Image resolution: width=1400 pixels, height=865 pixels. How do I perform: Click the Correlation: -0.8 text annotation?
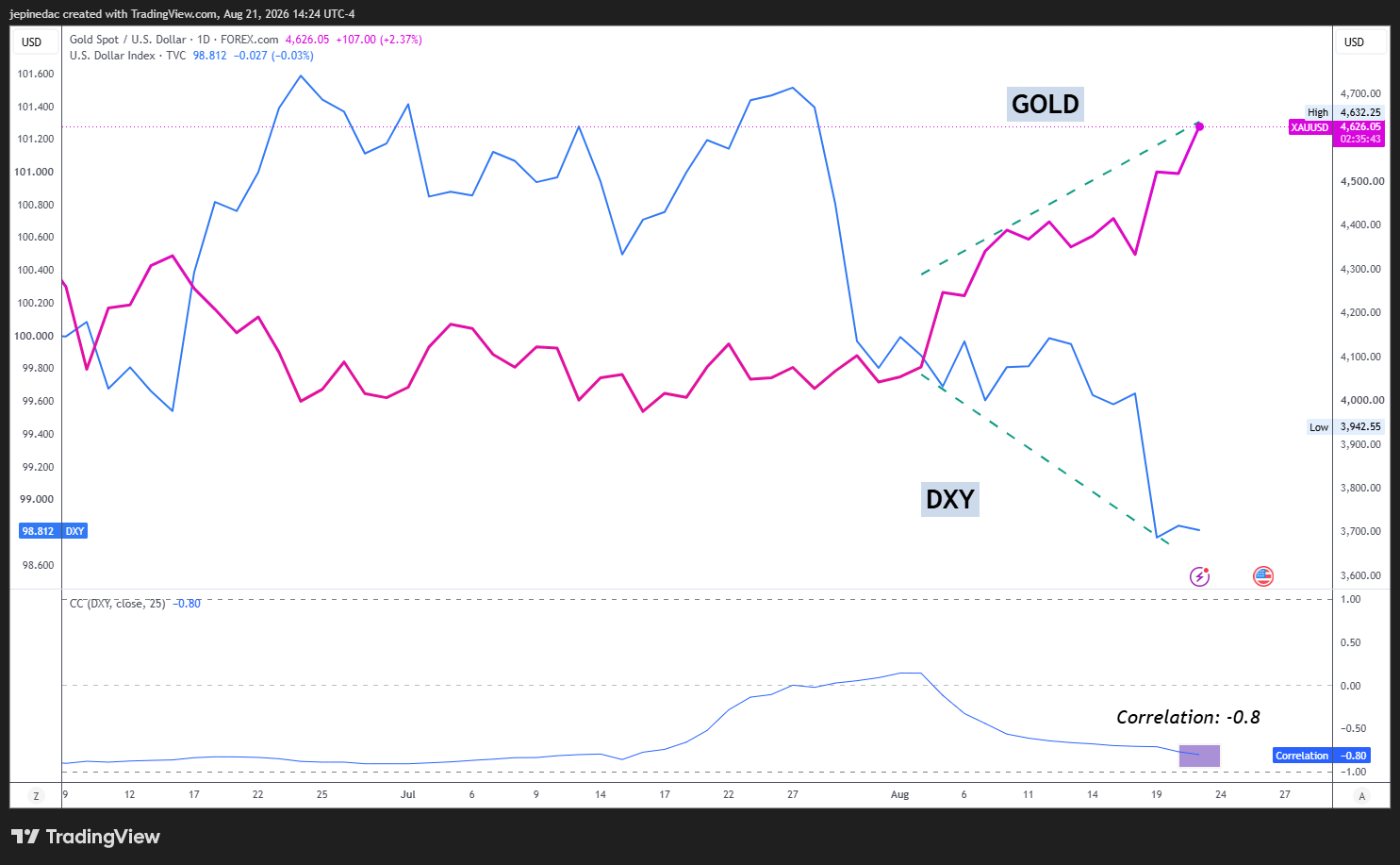click(1188, 717)
